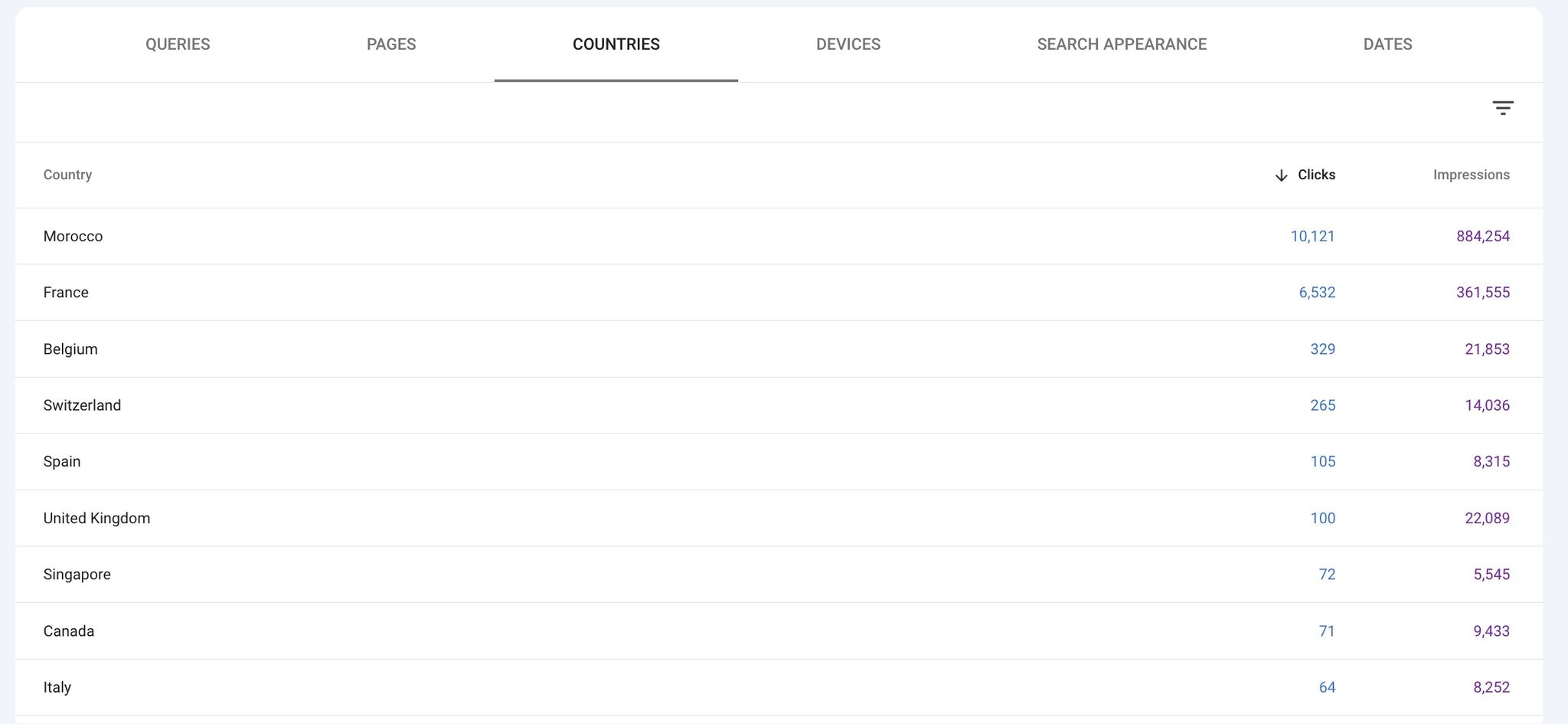
Task: Sort table by Impressions column
Action: [1471, 175]
